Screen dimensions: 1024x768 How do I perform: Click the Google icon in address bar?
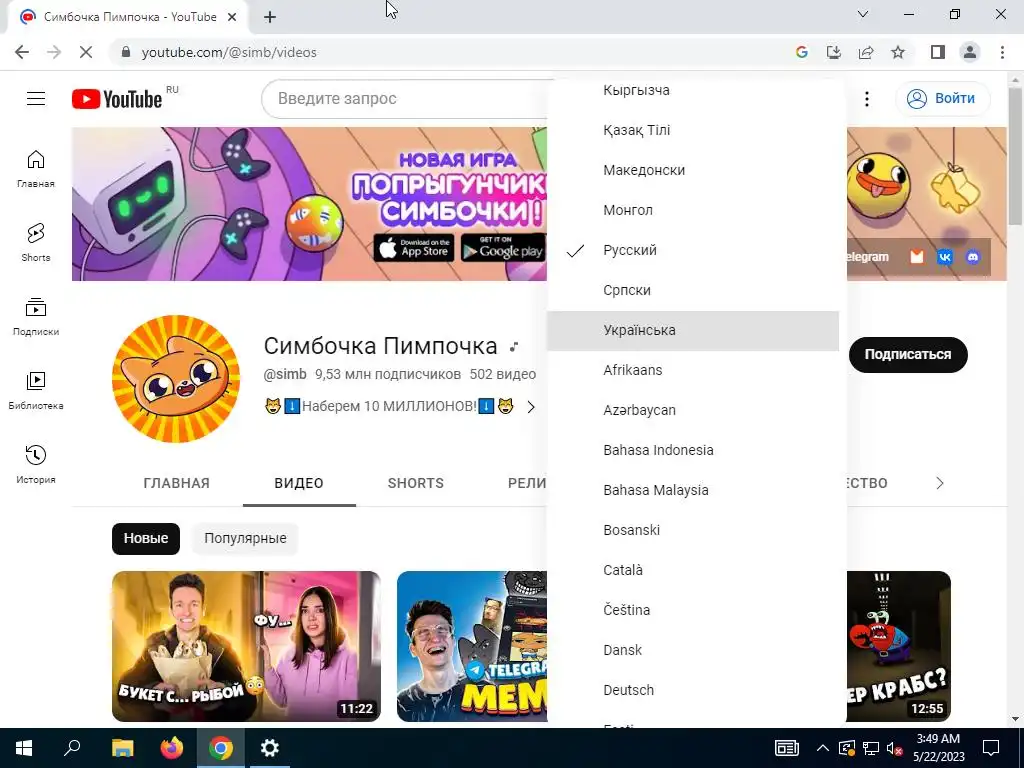[802, 52]
